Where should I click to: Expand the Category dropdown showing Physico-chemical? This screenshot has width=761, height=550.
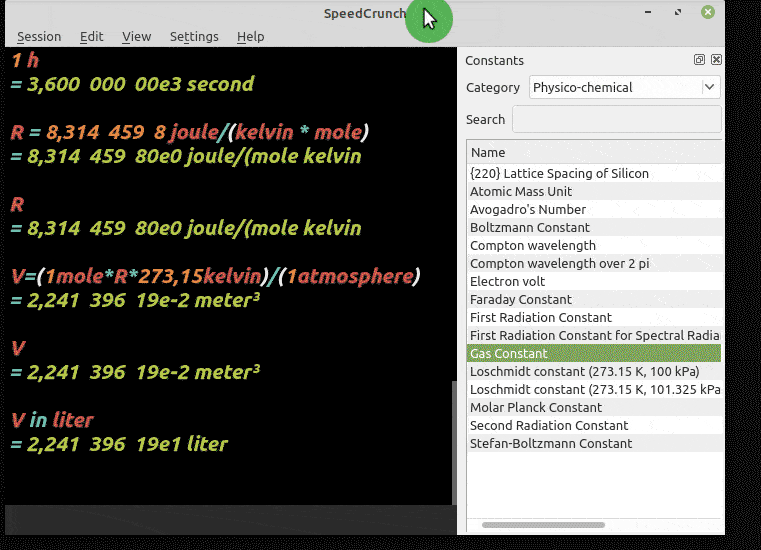[x=625, y=87]
